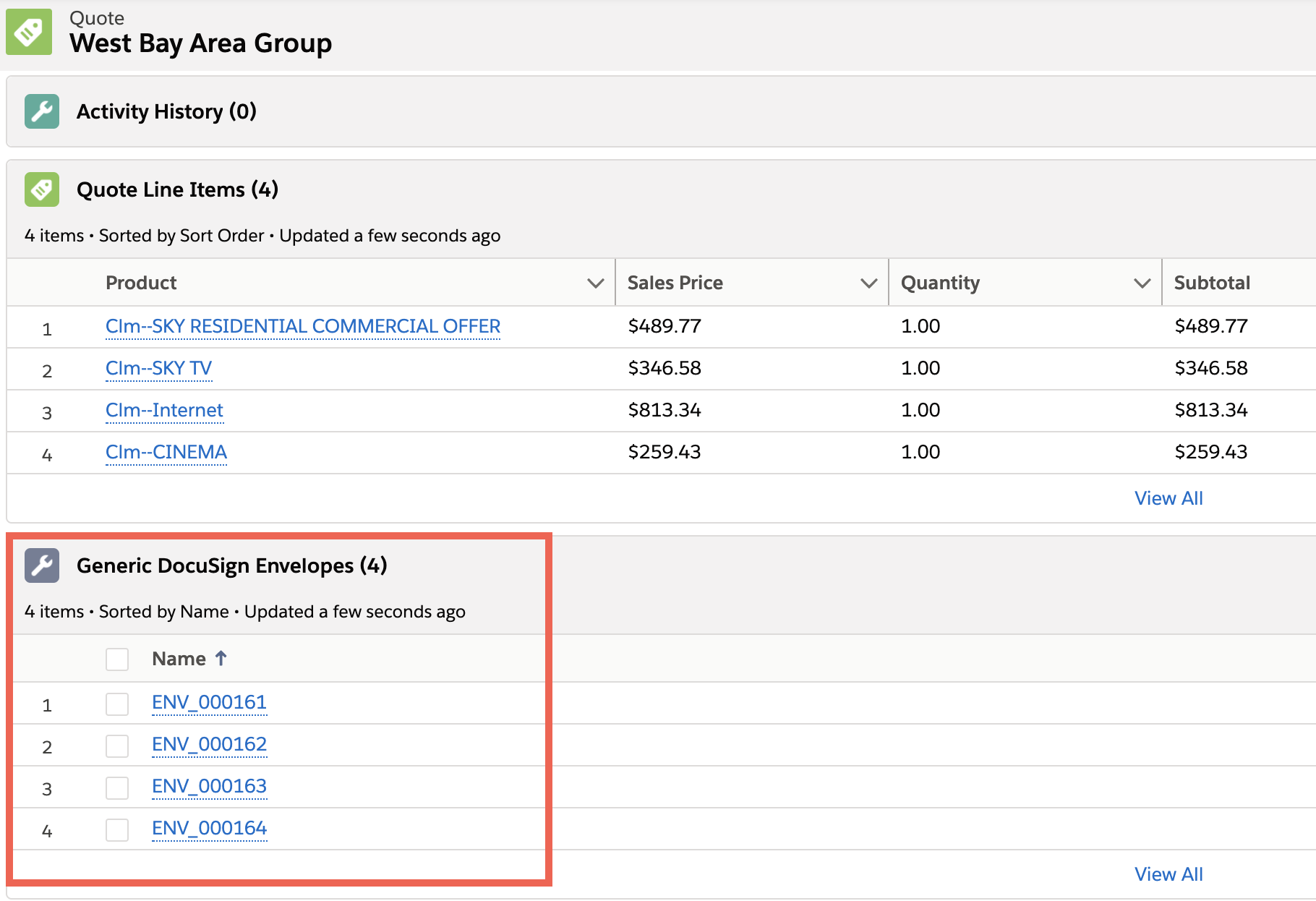Click the Quote Line Items tag icon
The width and height of the screenshot is (1316, 901).
42,189
